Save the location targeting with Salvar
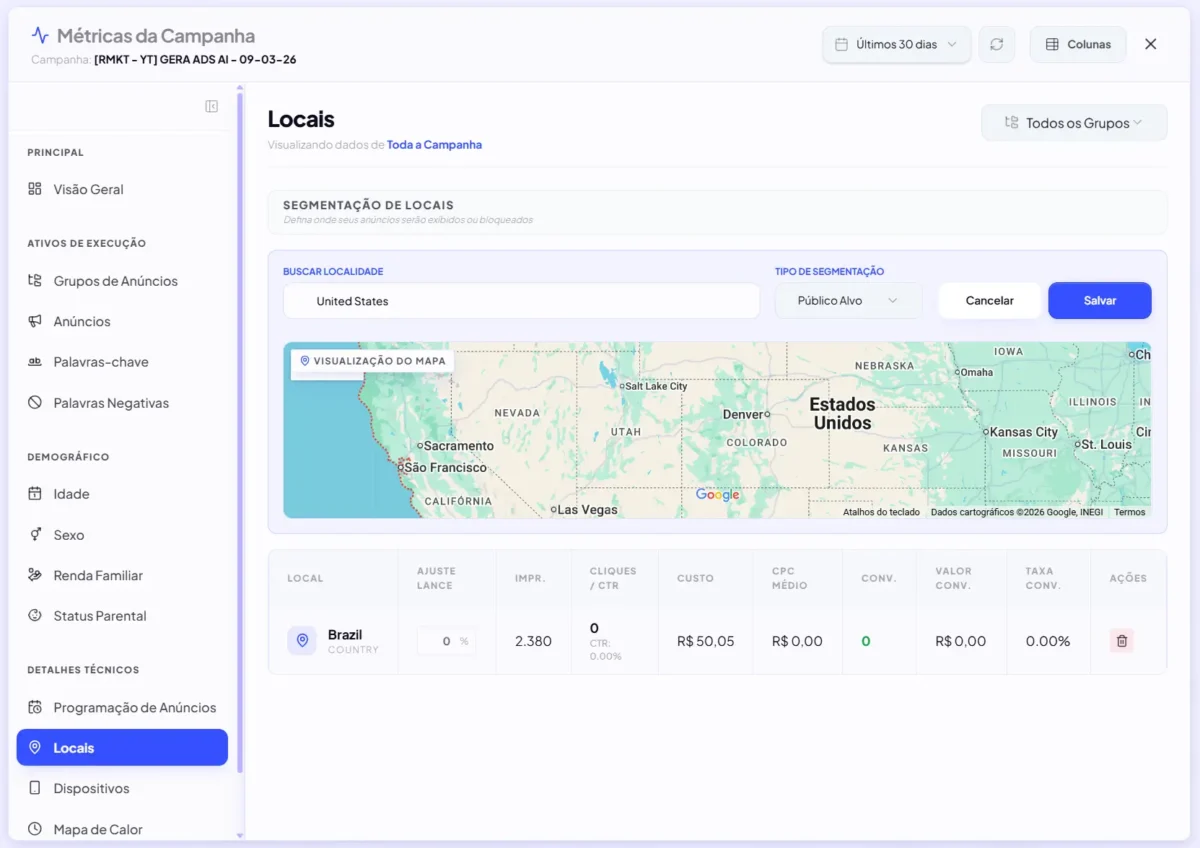Viewport: 1200px width, 848px height. (1099, 300)
